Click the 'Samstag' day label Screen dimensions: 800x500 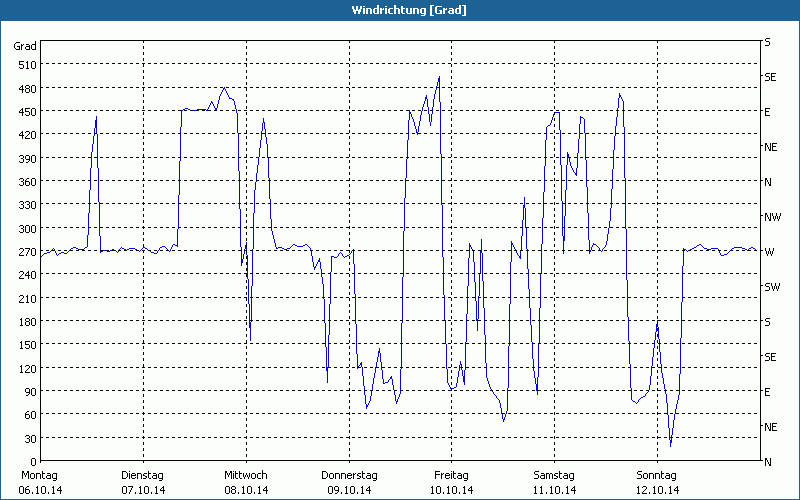[554, 476]
